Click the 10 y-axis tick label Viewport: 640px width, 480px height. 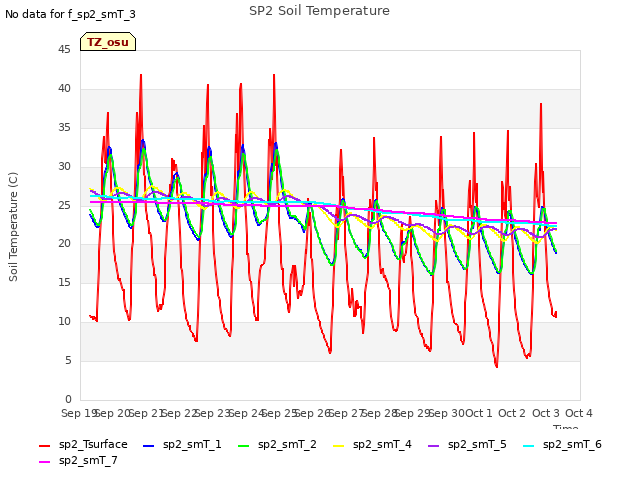click(x=64, y=322)
